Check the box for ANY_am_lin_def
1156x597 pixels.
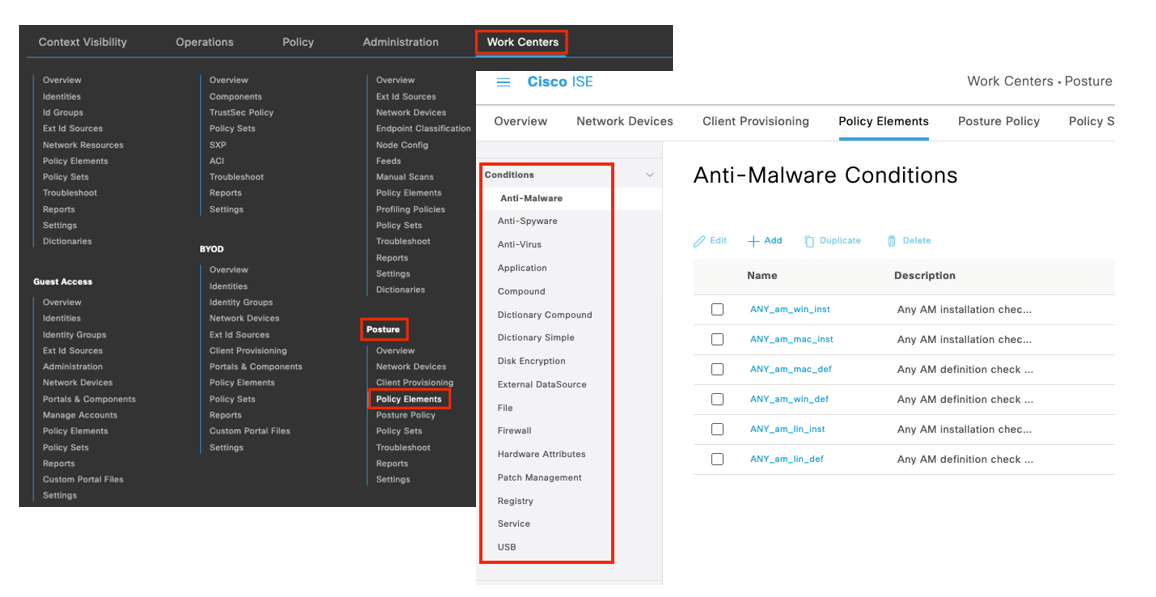click(717, 459)
